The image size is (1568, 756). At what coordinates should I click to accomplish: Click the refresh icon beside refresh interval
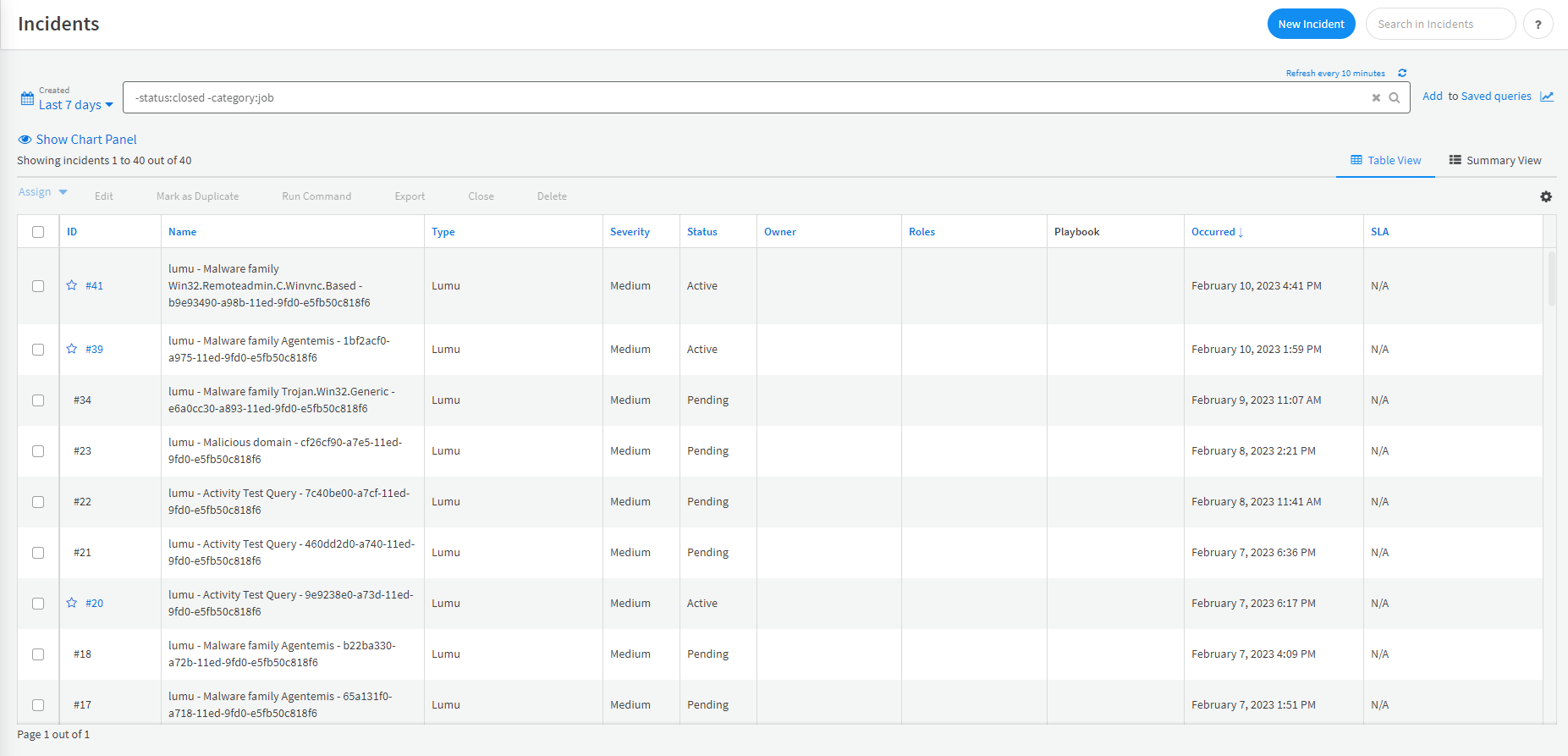coord(1402,73)
